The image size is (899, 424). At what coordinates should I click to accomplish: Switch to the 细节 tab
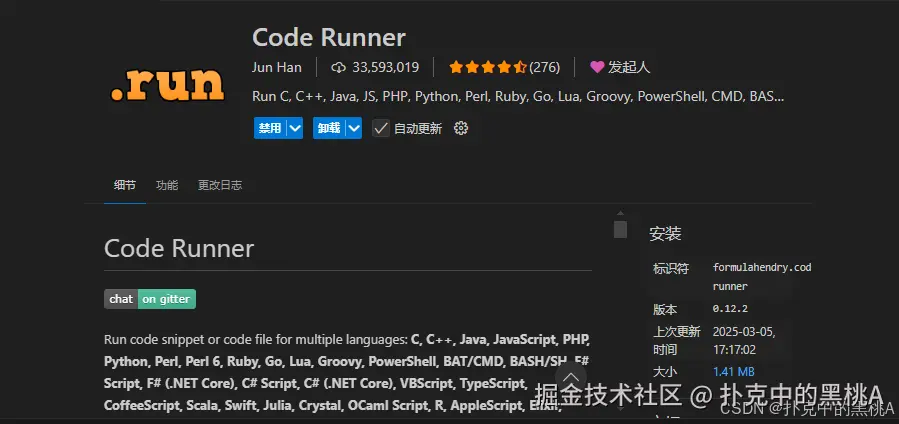[125, 185]
